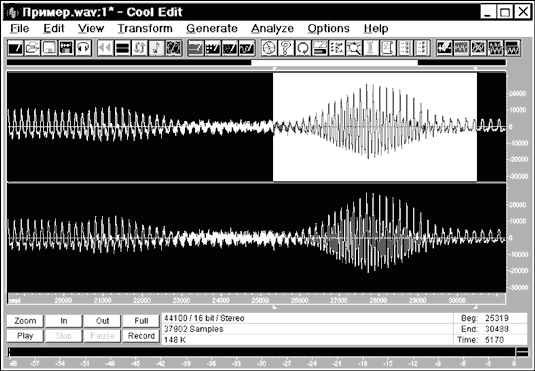Click the level meter bar at the bottom
Screen dimensions: 535x371
click(262, 352)
